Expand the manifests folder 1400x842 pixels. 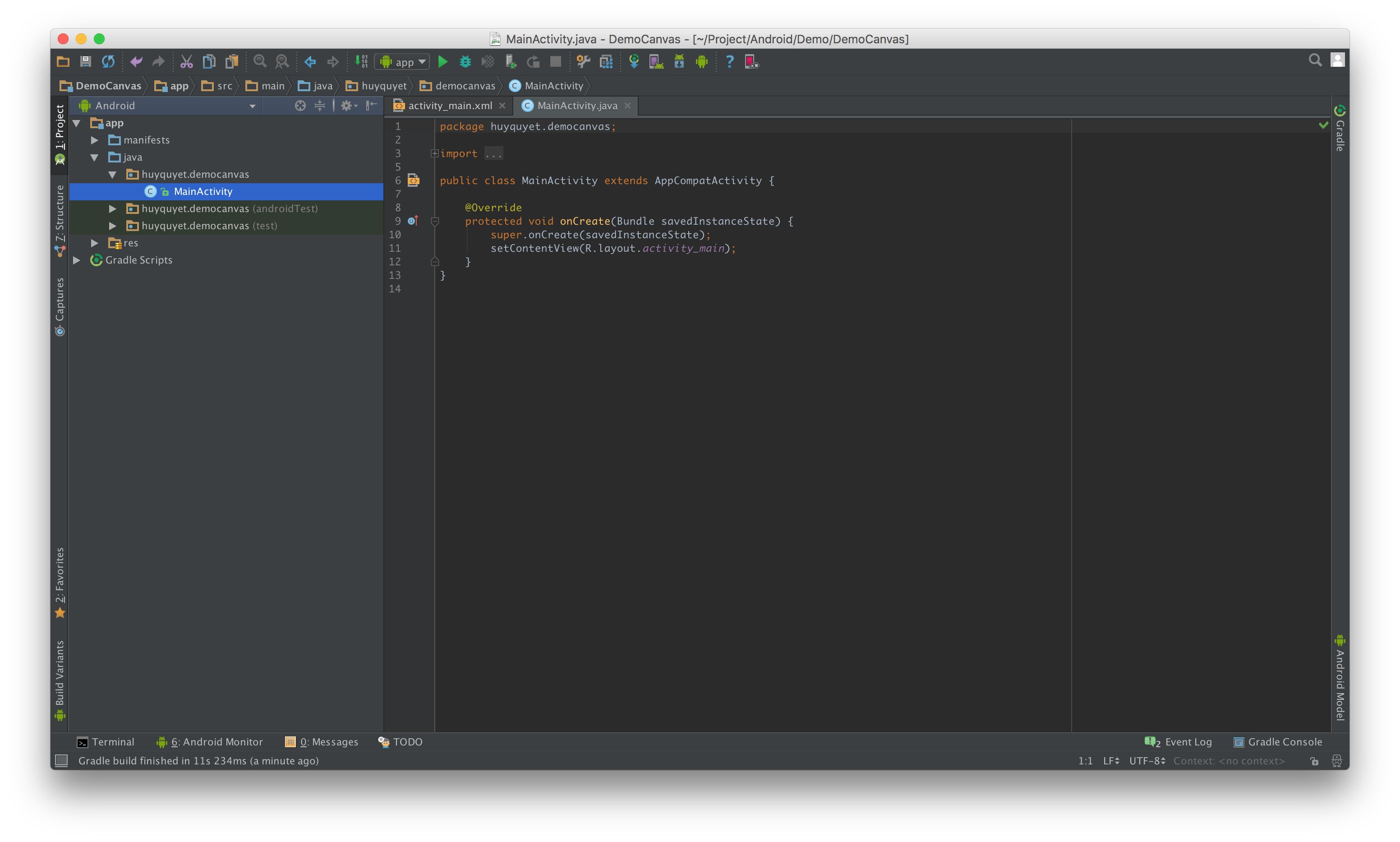(95, 140)
